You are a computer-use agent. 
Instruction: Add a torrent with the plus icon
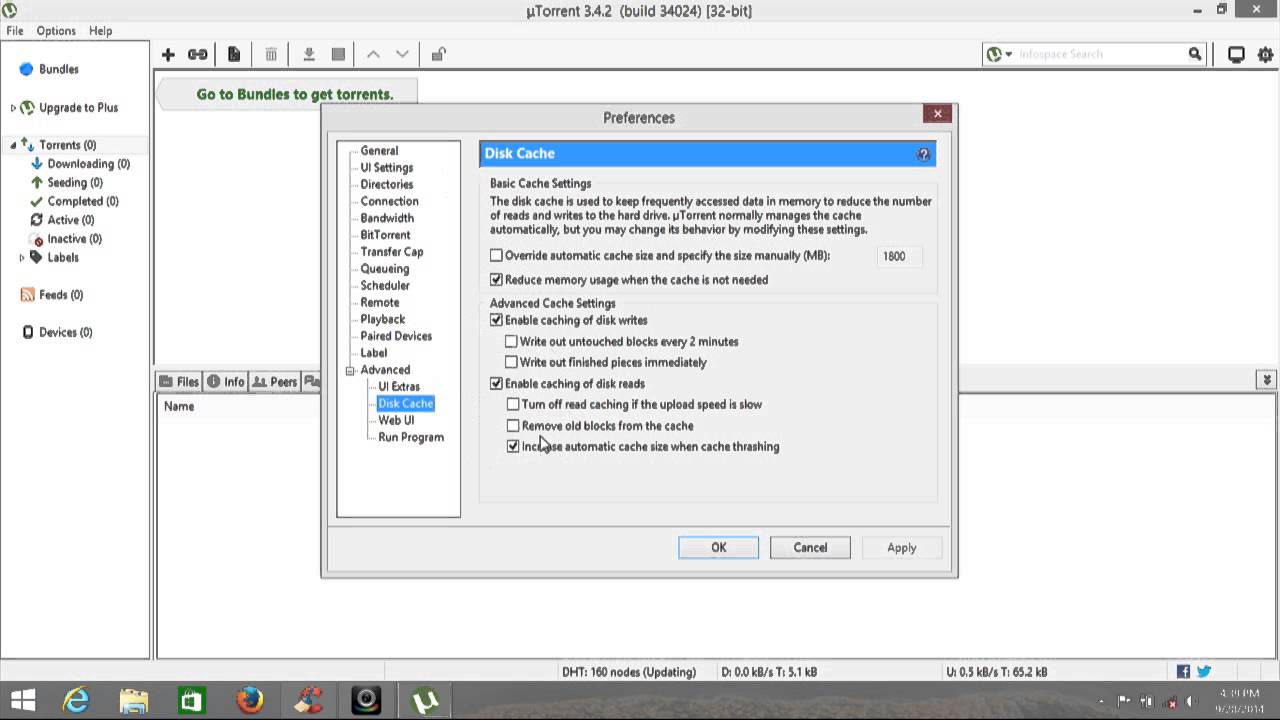168,54
